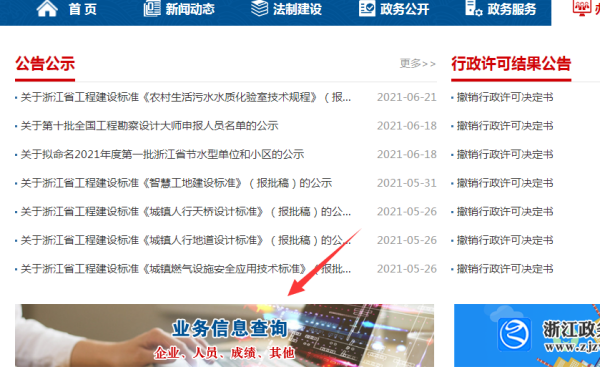Click the first 2021-06-18 date entry
This screenshot has height=387, width=600.
click(407, 126)
